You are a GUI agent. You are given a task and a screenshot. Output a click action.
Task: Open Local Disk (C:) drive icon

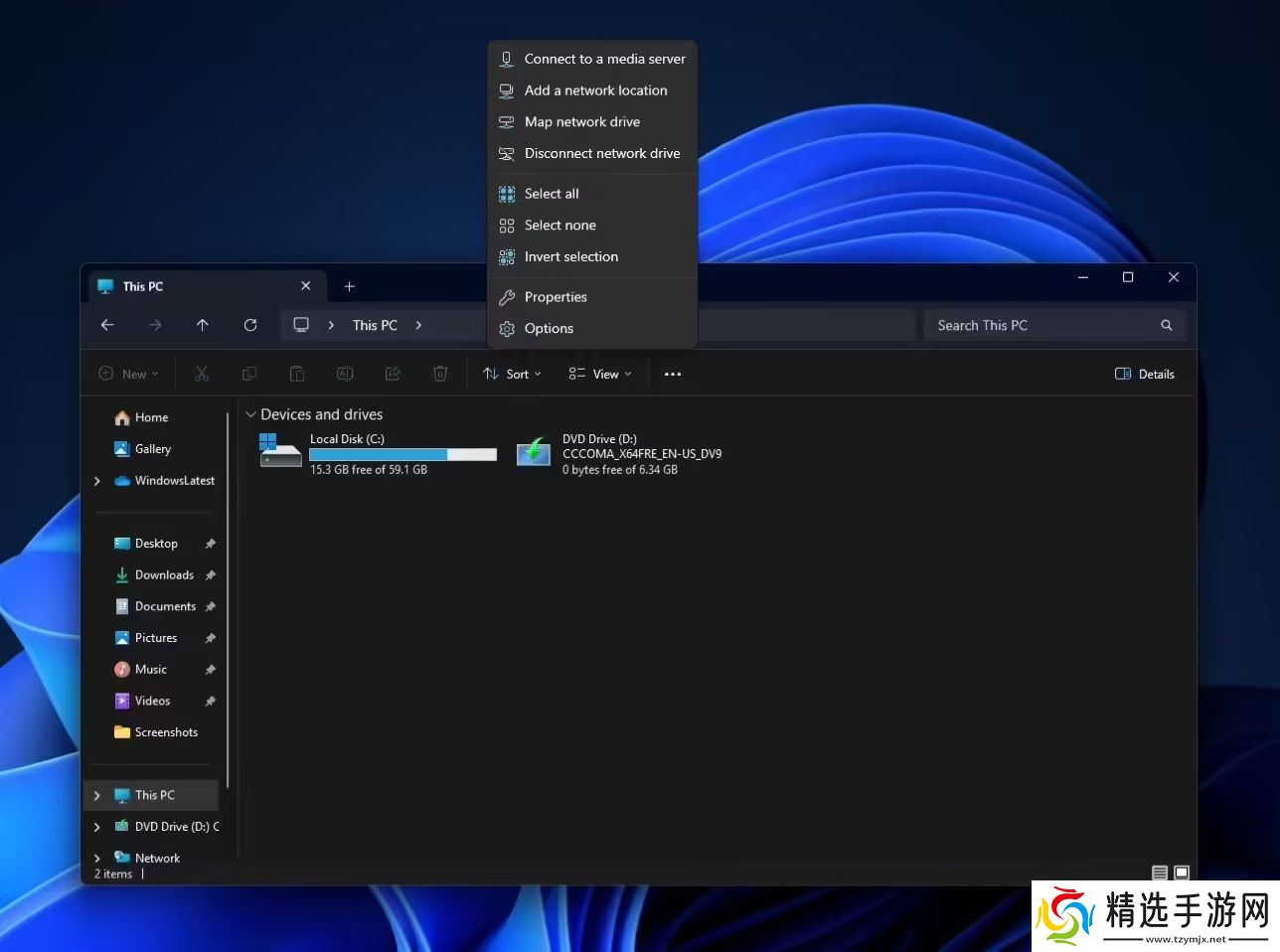coord(280,453)
